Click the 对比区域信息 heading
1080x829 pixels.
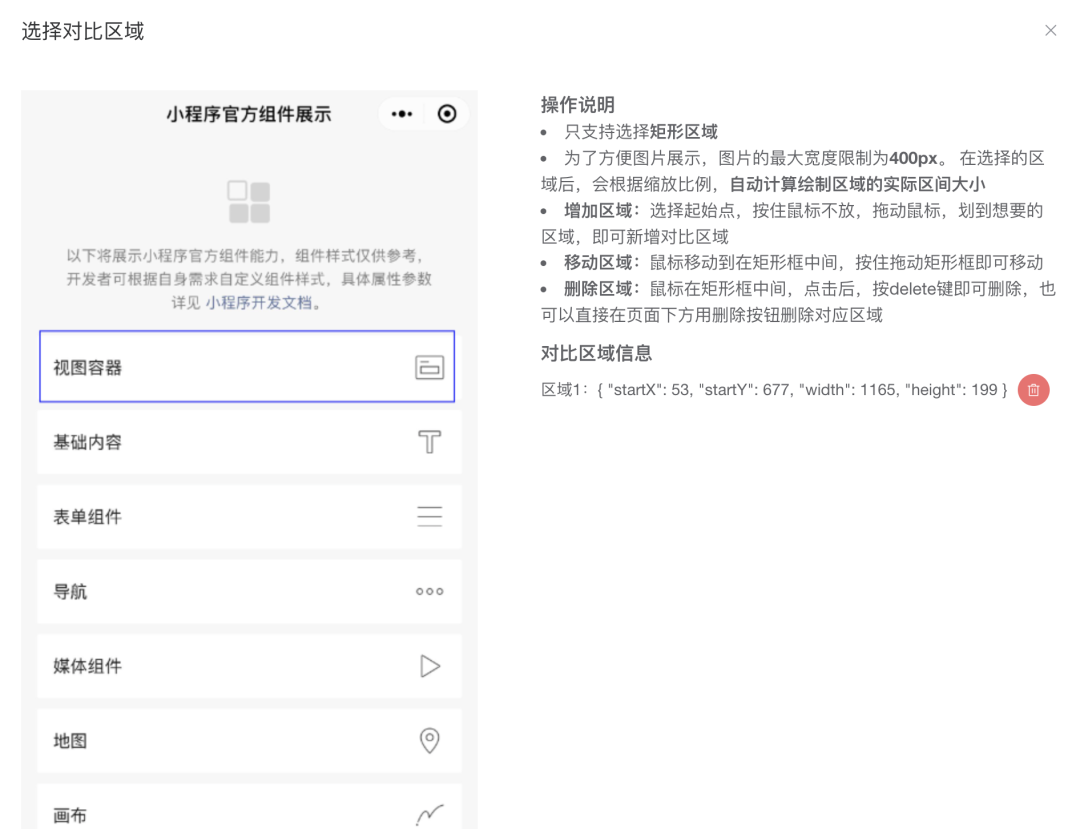pos(596,353)
